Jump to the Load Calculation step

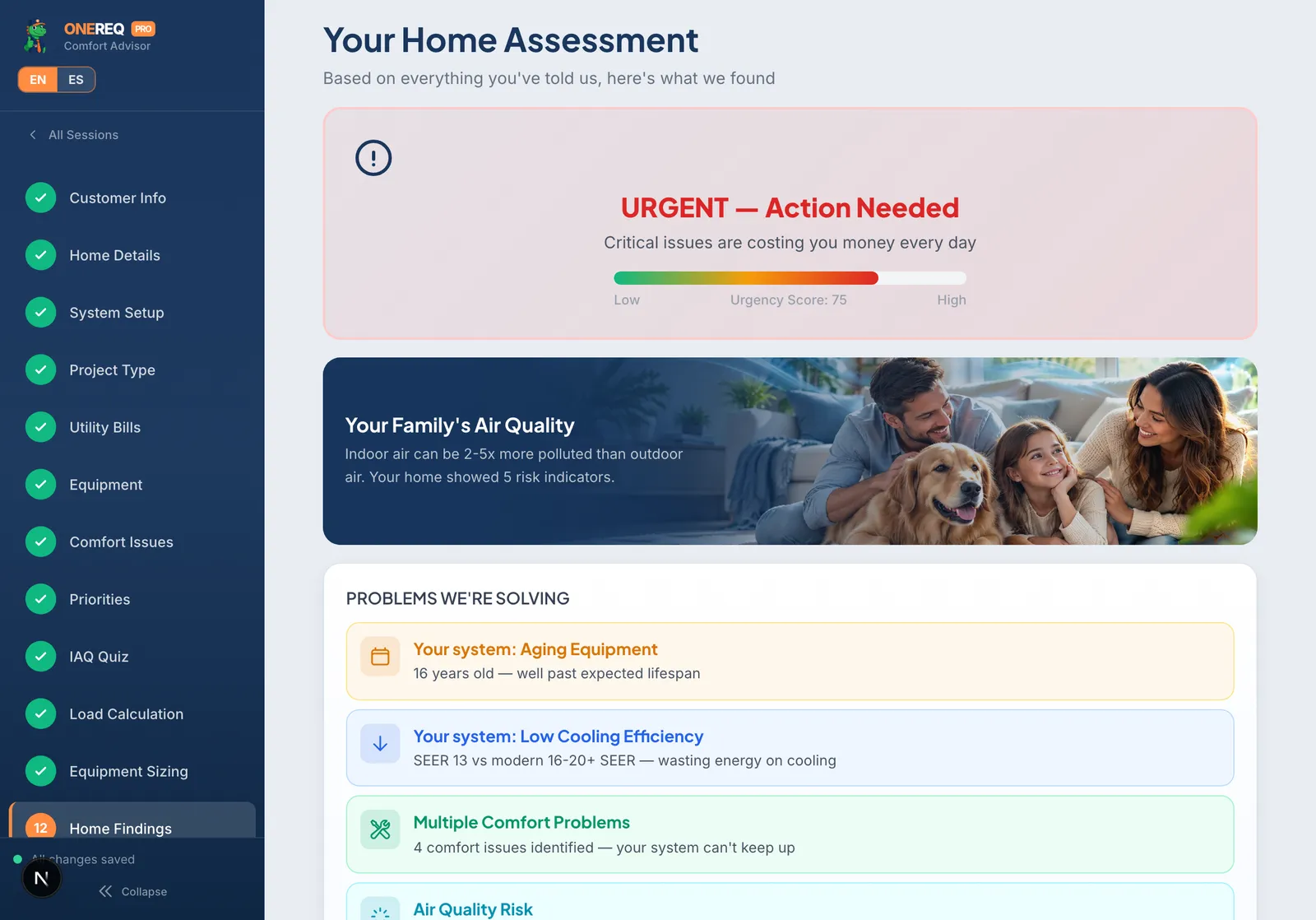[132, 714]
